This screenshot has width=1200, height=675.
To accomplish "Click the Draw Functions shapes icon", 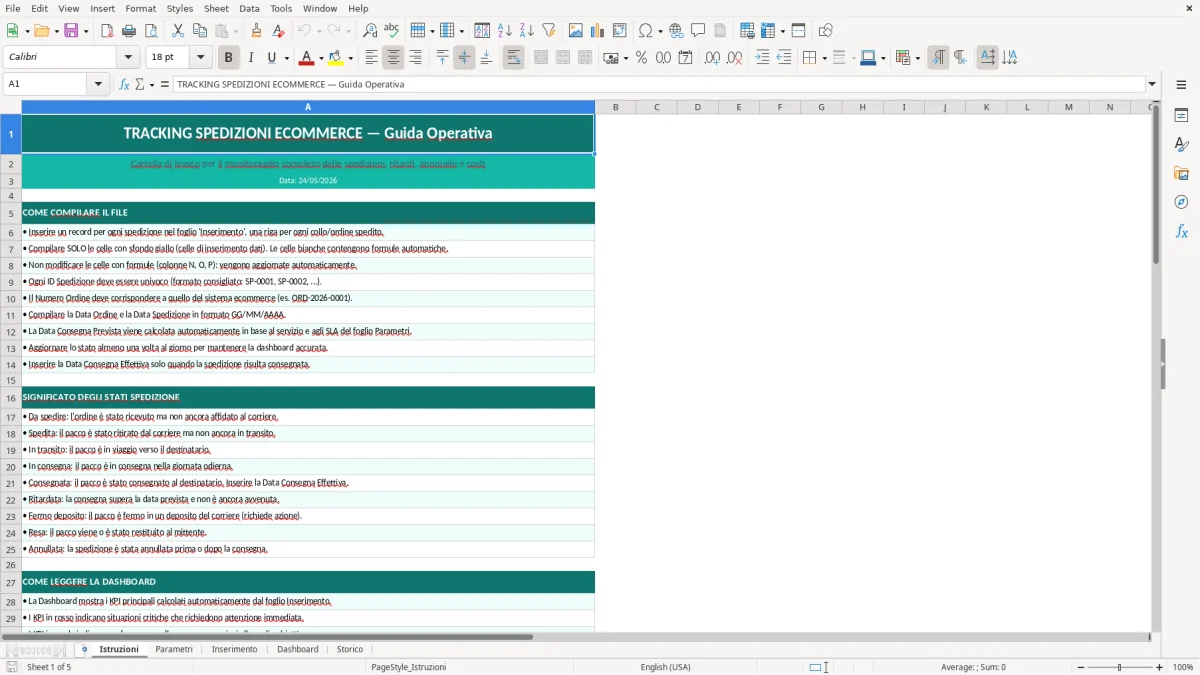I will pyautogui.click(x=826, y=31).
